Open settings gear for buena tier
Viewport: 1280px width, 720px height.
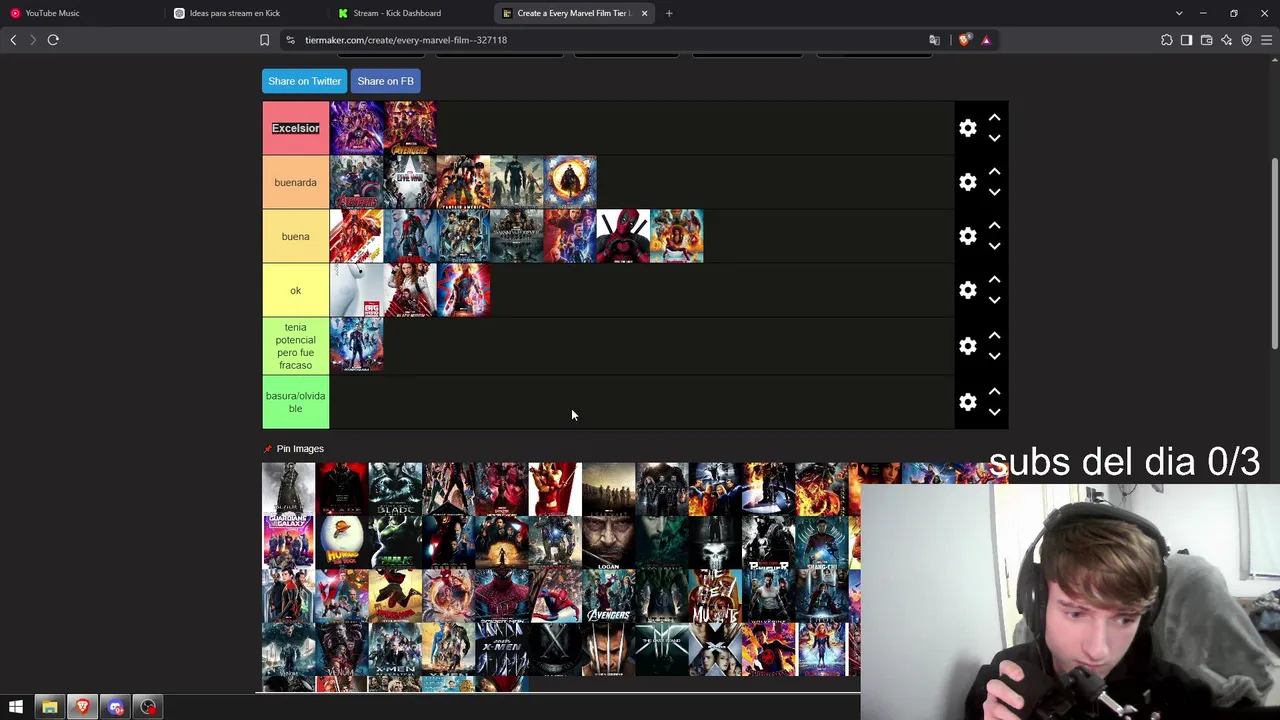[x=967, y=236]
